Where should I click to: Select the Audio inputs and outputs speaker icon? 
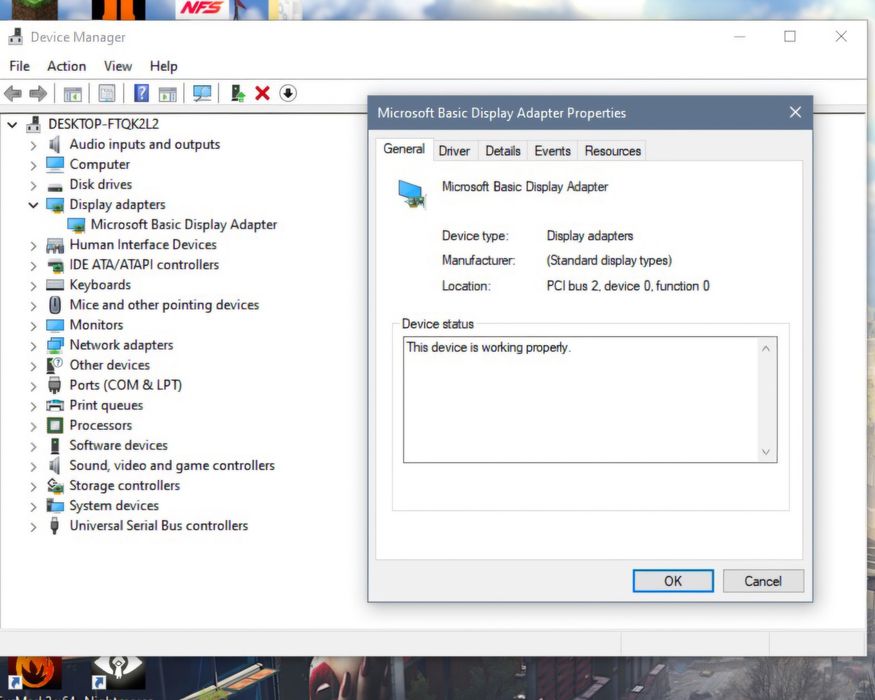pyautogui.click(x=55, y=145)
